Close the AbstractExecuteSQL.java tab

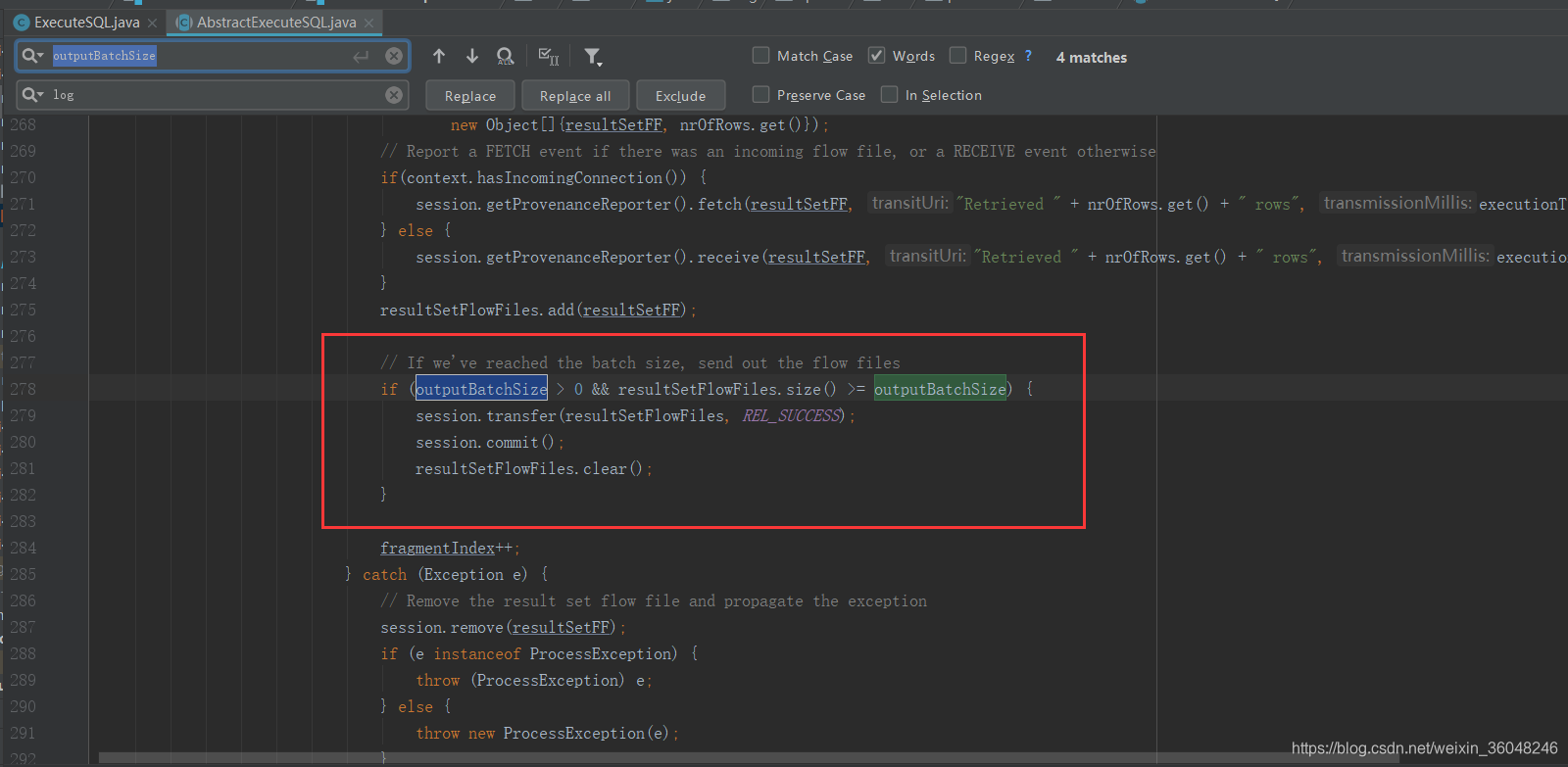(368, 23)
